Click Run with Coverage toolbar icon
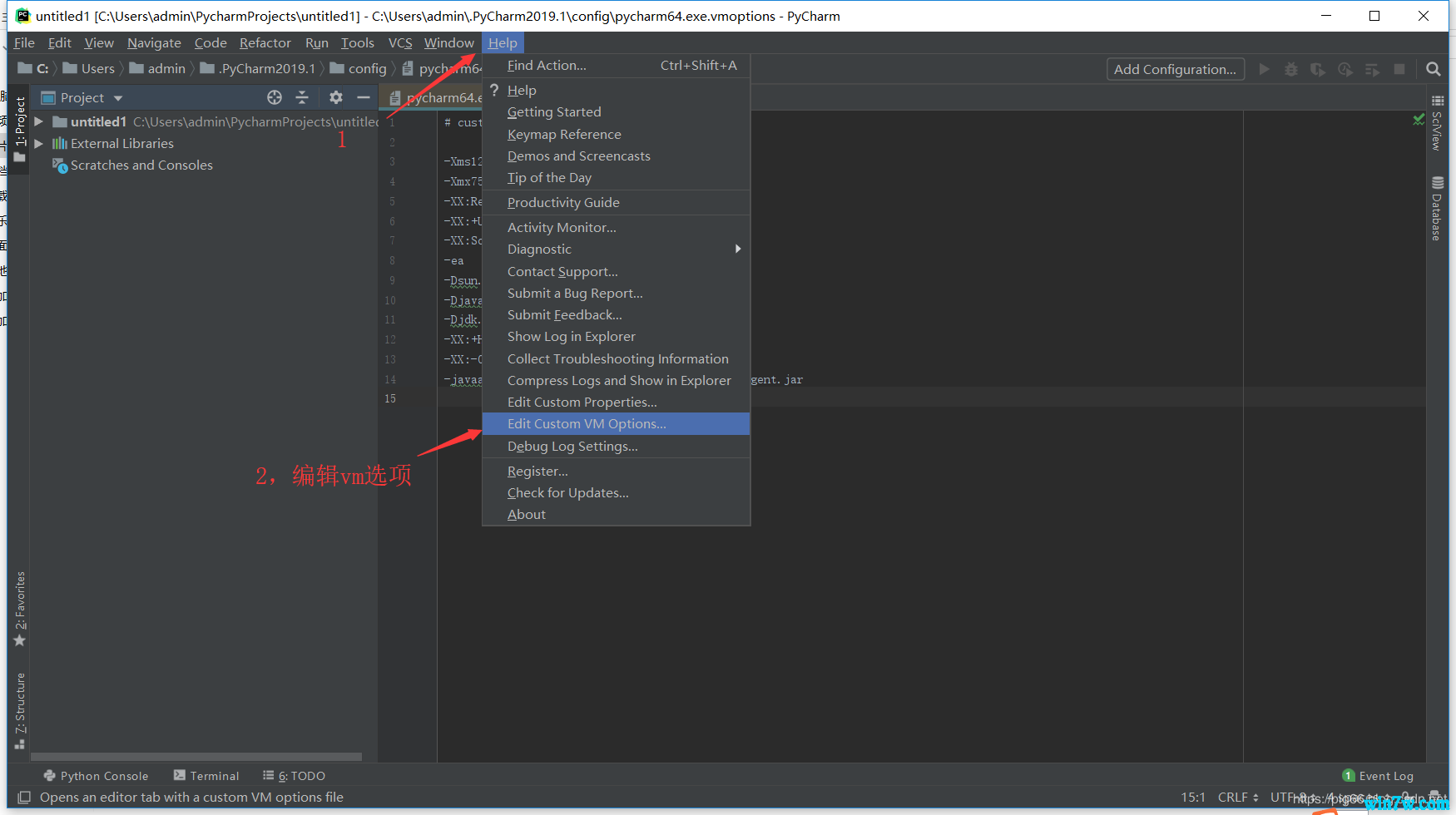The image size is (1456, 815). (x=1318, y=69)
